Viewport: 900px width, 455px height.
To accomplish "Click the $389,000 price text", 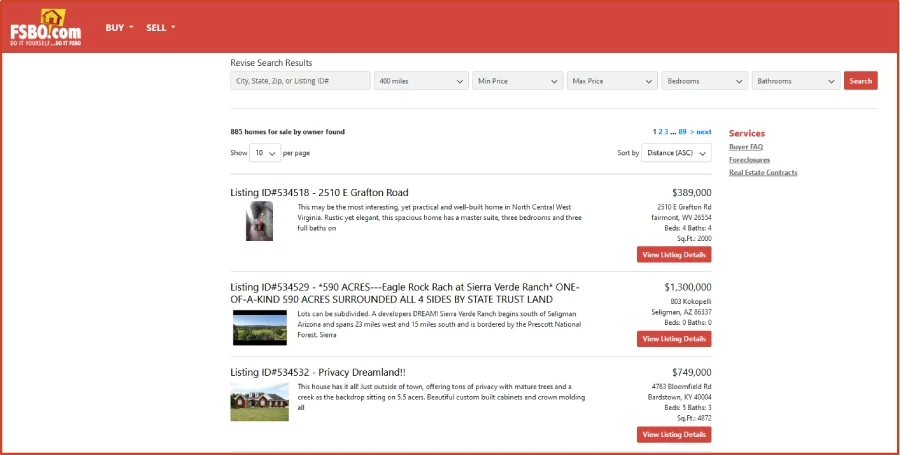I will tap(692, 193).
